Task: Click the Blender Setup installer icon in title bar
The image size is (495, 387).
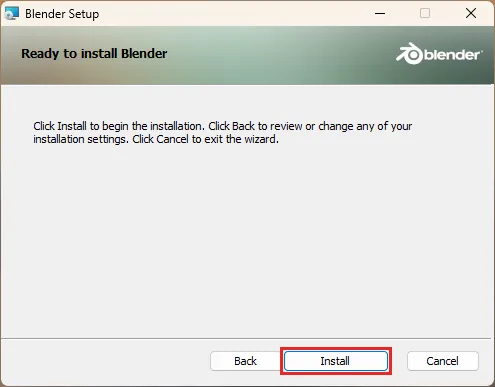Action: 12,14
